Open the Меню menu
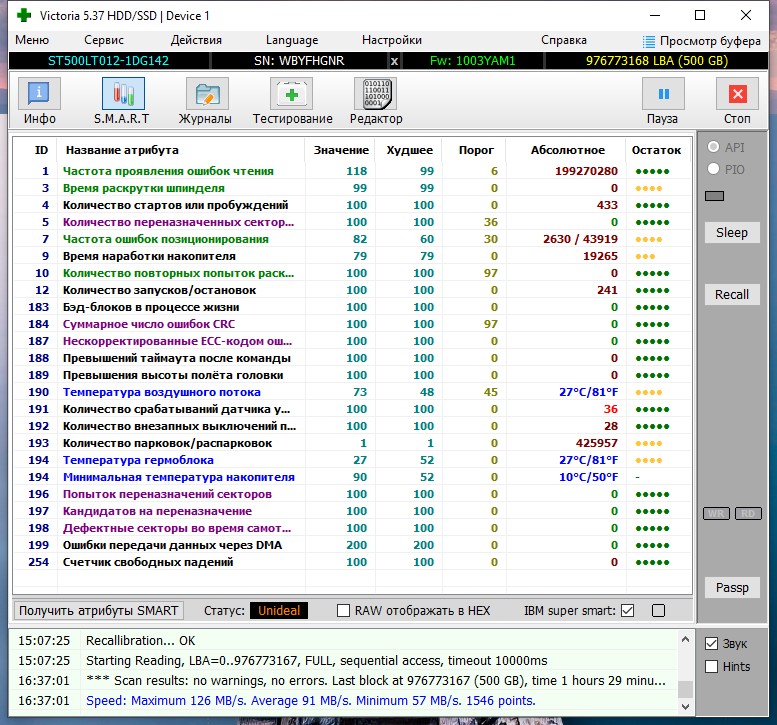777x725 pixels. (32, 40)
